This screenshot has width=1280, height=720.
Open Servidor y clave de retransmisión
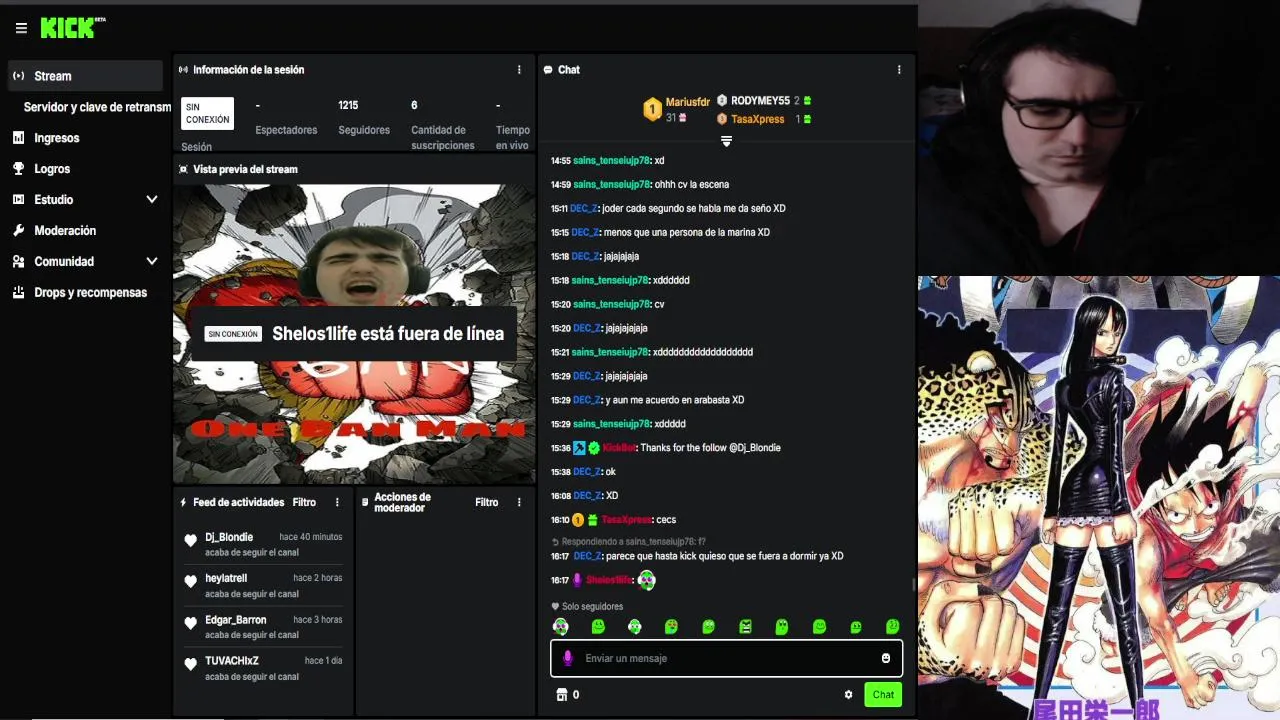point(97,107)
